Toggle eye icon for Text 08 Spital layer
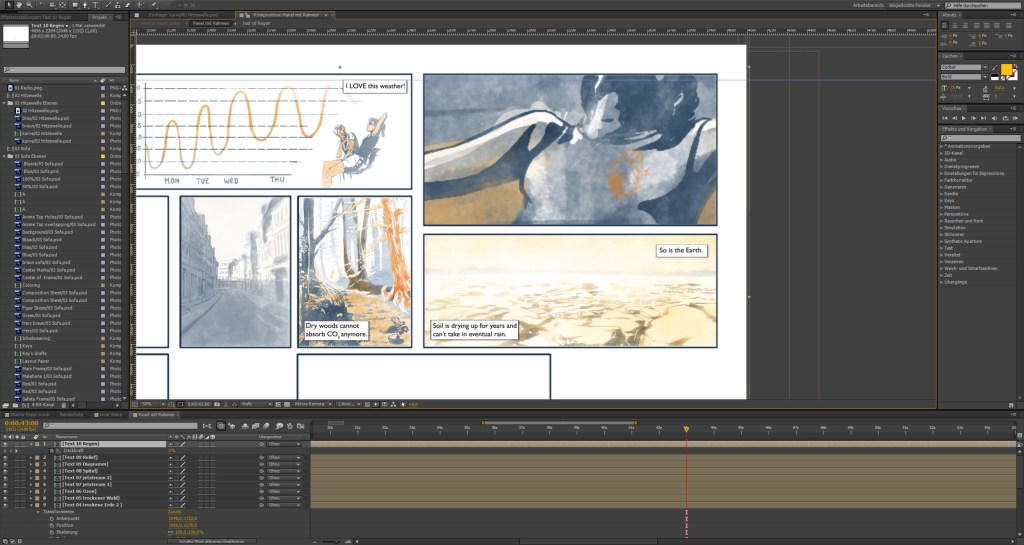The width and height of the screenshot is (1024, 545). tap(5, 471)
